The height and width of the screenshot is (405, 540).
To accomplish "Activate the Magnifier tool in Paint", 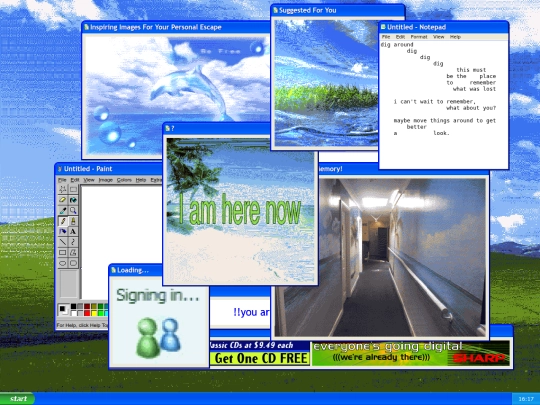I will pos(73,210).
